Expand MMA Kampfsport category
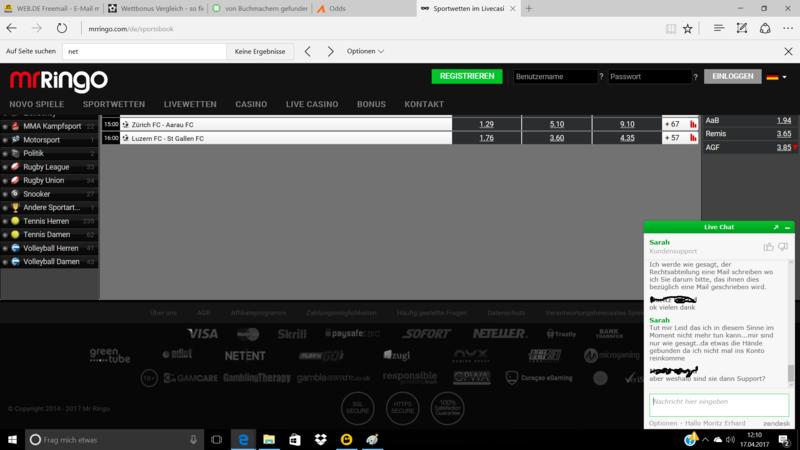Screen dimensions: 800x450 tap(49, 126)
